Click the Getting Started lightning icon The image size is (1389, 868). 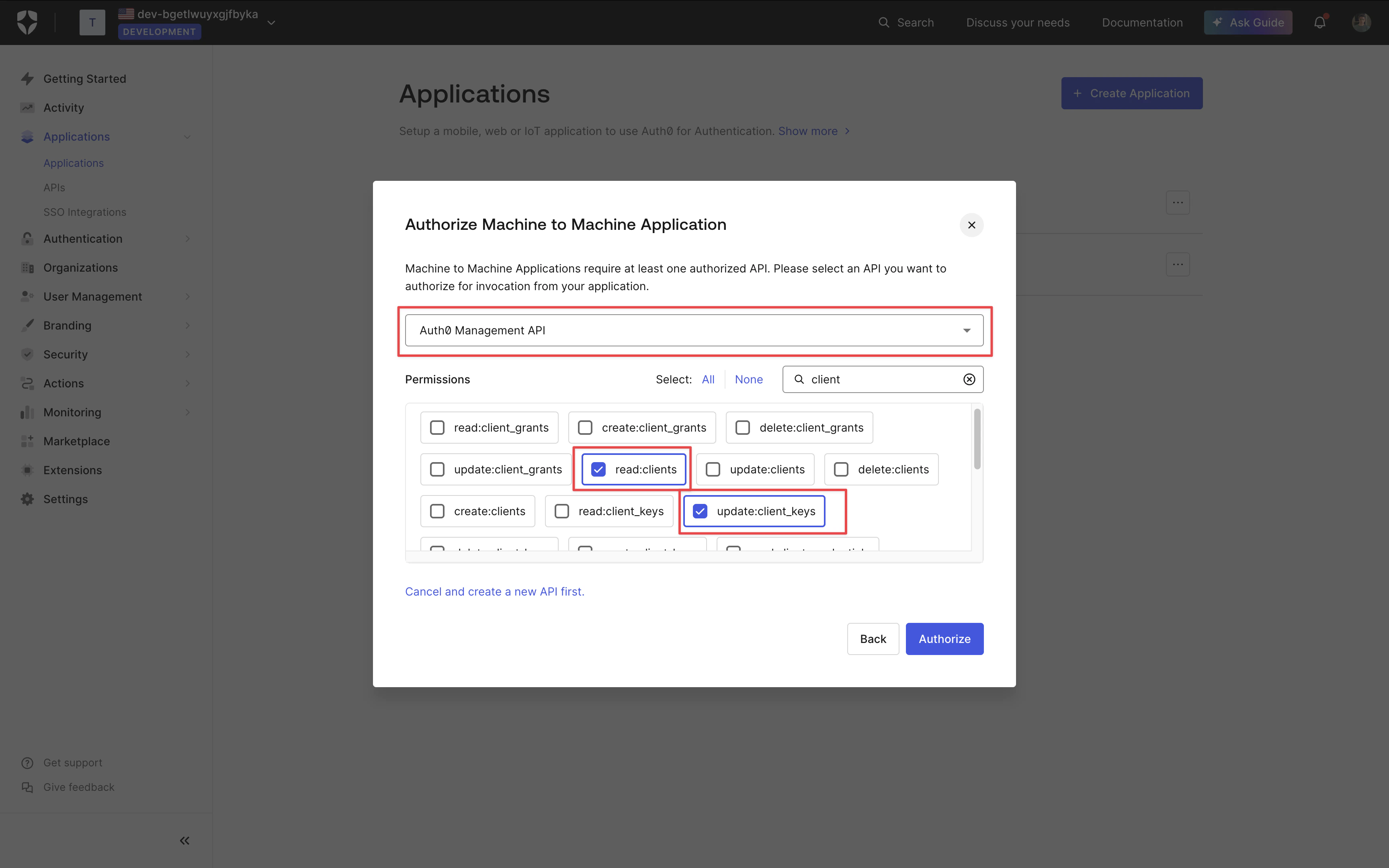pos(27,79)
